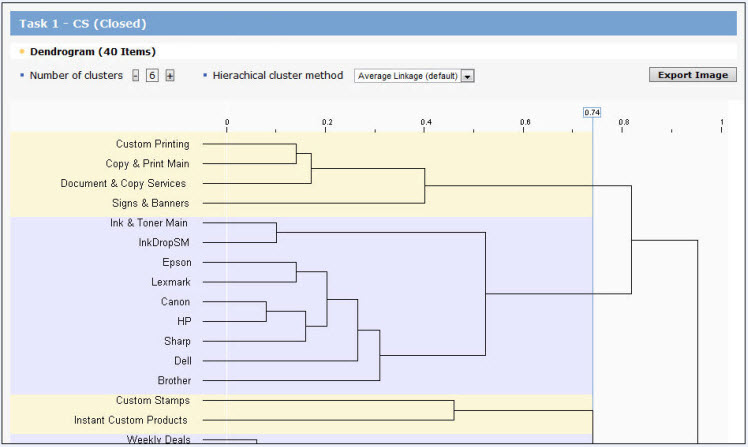Click the 0 tick on the scale
This screenshot has width=748, height=447.
[227, 123]
